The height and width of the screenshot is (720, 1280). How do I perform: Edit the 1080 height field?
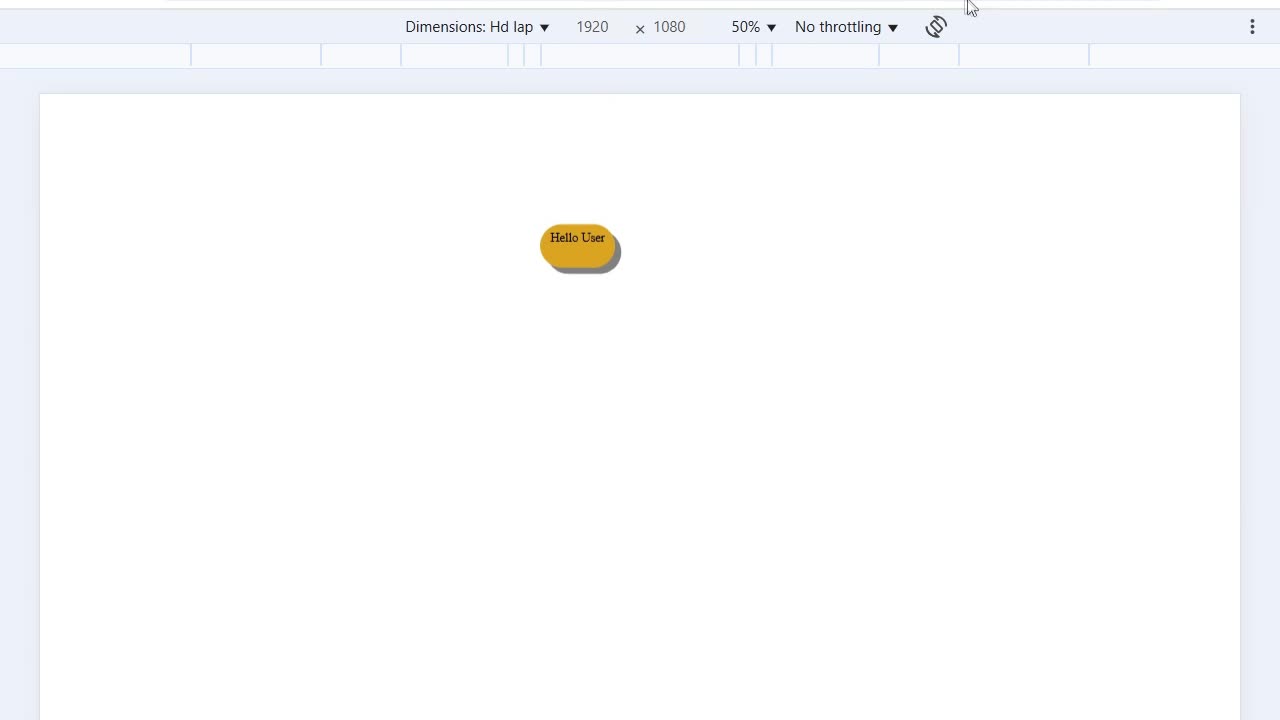coord(669,27)
